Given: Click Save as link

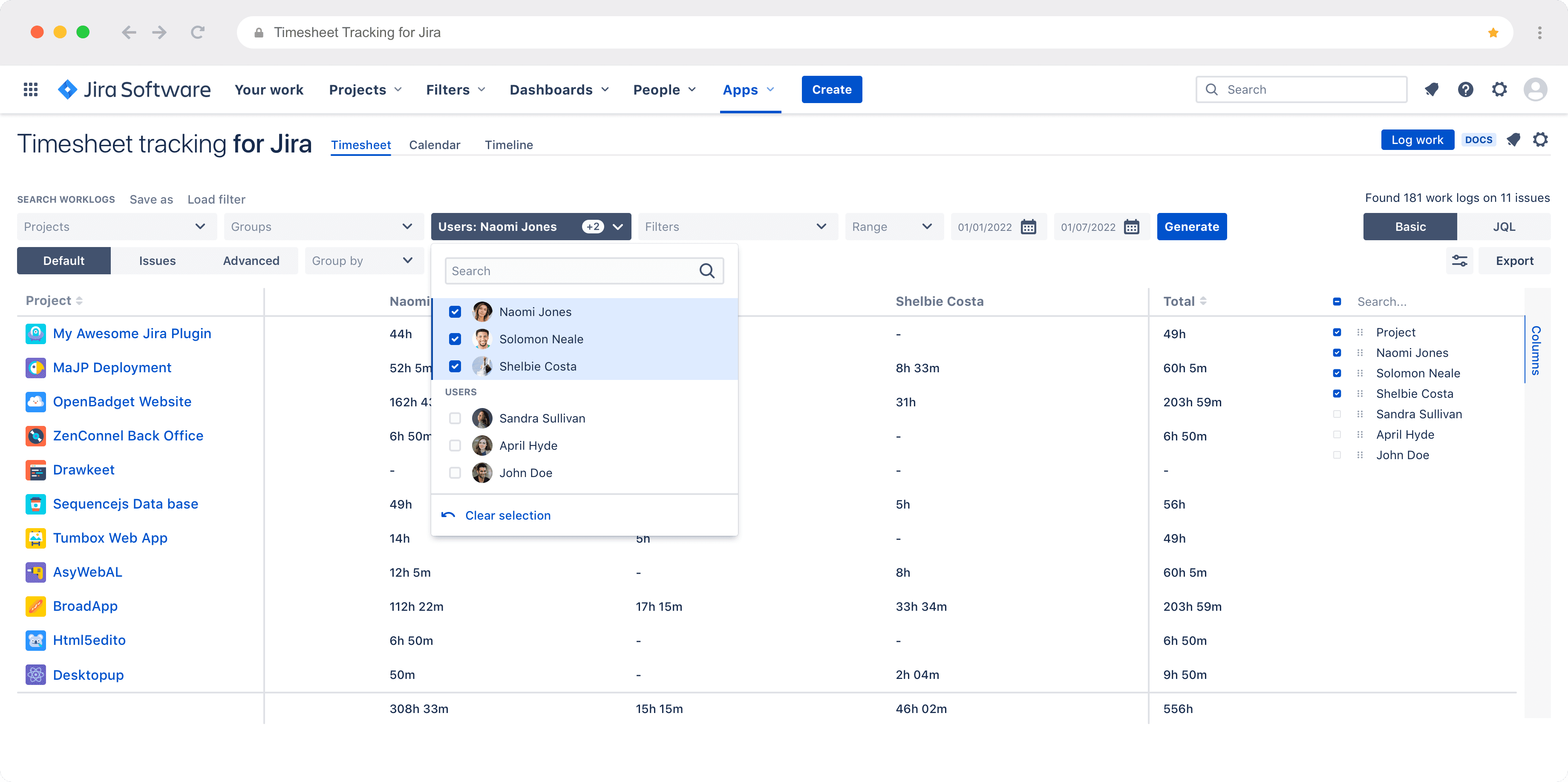Looking at the screenshot, I should click(x=151, y=200).
